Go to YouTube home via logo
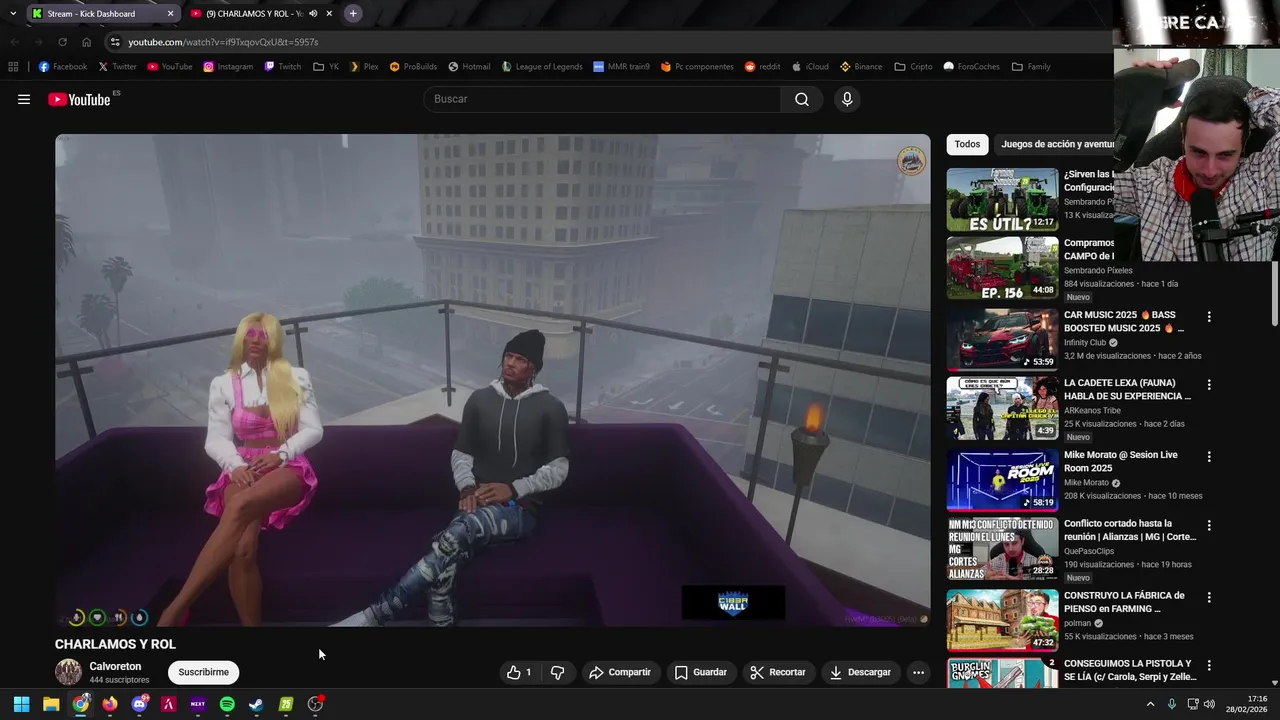The height and width of the screenshot is (720, 1280). 79,99
